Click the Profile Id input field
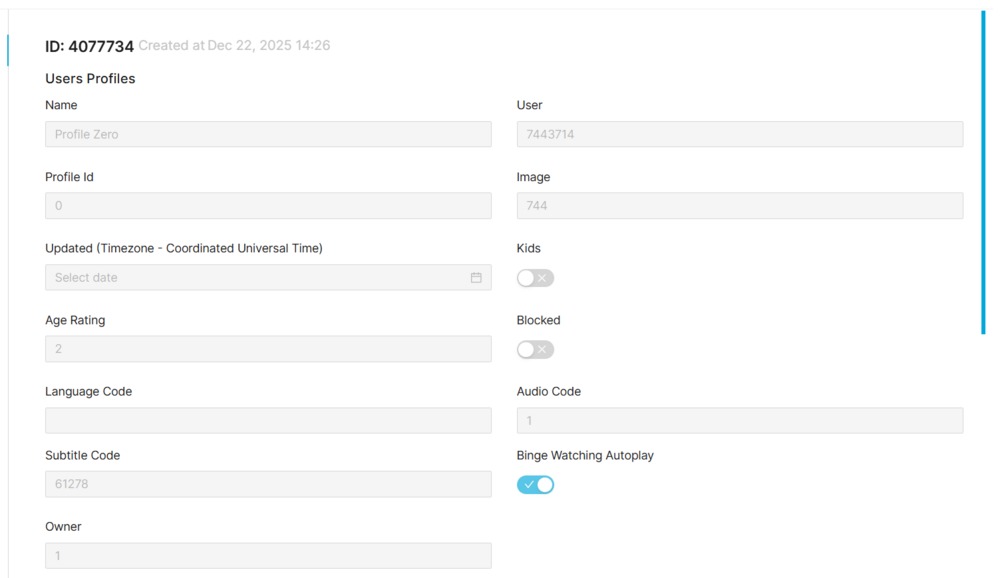The height and width of the screenshot is (578, 1000). [268, 206]
